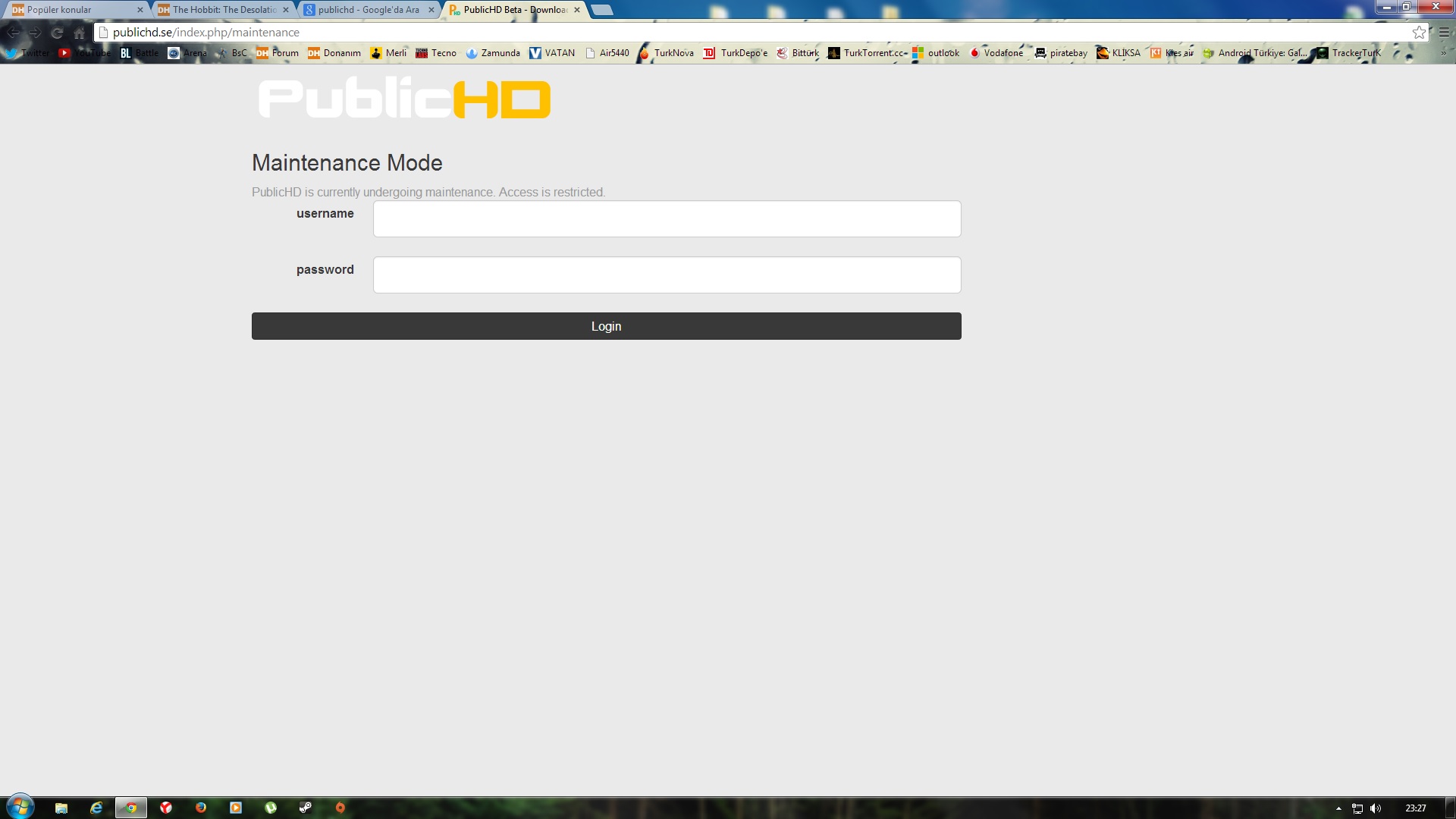1456x819 pixels.
Task: Close the Popüler konular tab
Action: (140, 10)
